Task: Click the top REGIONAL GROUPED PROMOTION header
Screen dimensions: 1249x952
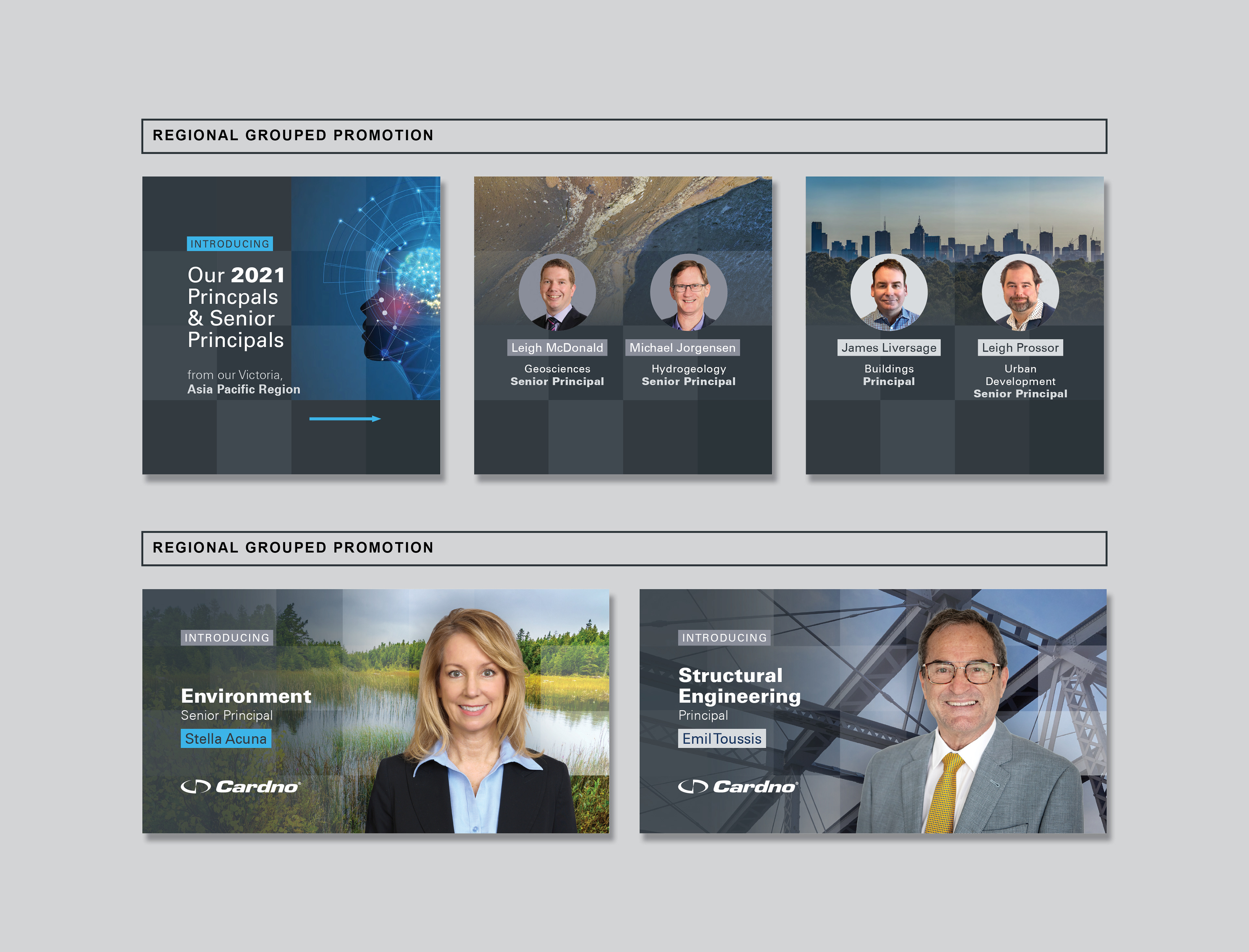Action: [624, 136]
